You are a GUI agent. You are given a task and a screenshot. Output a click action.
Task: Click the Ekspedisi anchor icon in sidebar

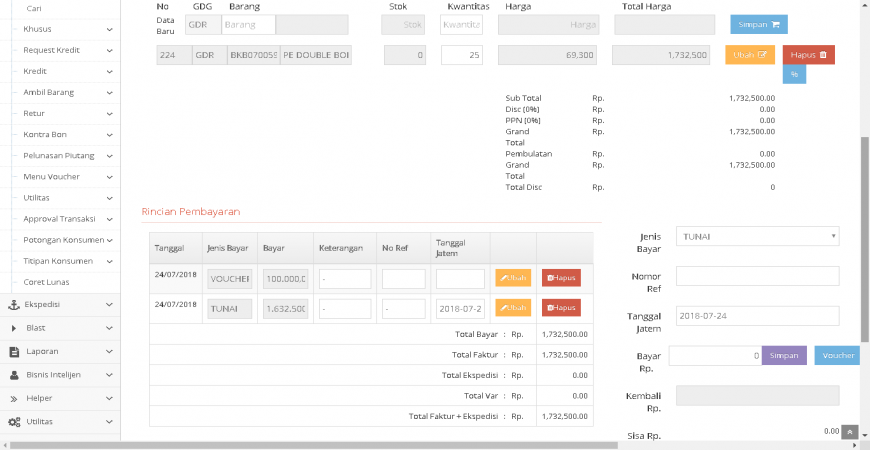(x=14, y=304)
